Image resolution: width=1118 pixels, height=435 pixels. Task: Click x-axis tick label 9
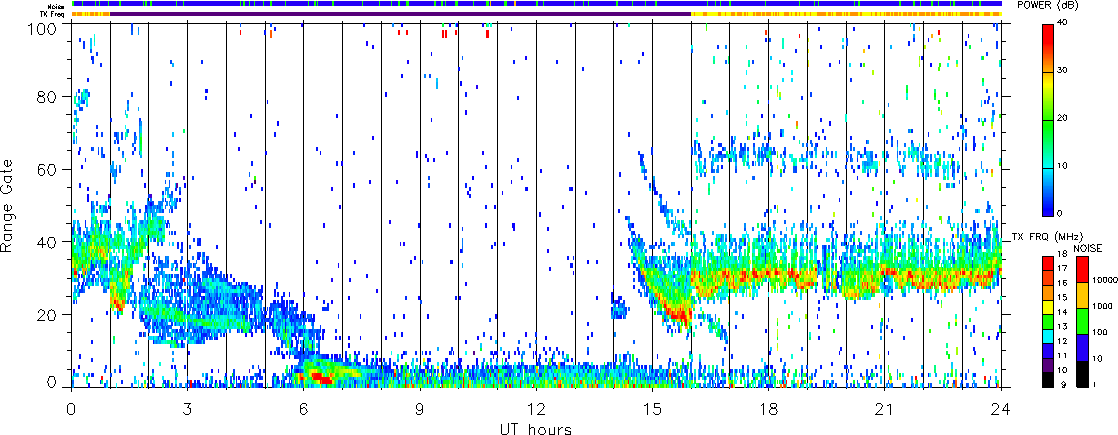tap(420, 410)
